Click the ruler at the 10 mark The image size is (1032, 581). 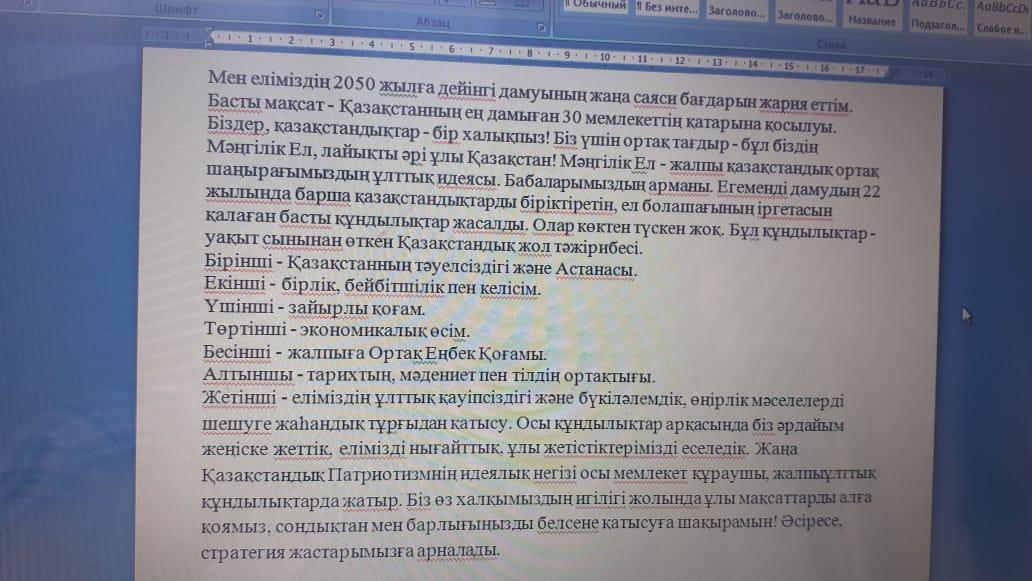[x=605, y=57]
